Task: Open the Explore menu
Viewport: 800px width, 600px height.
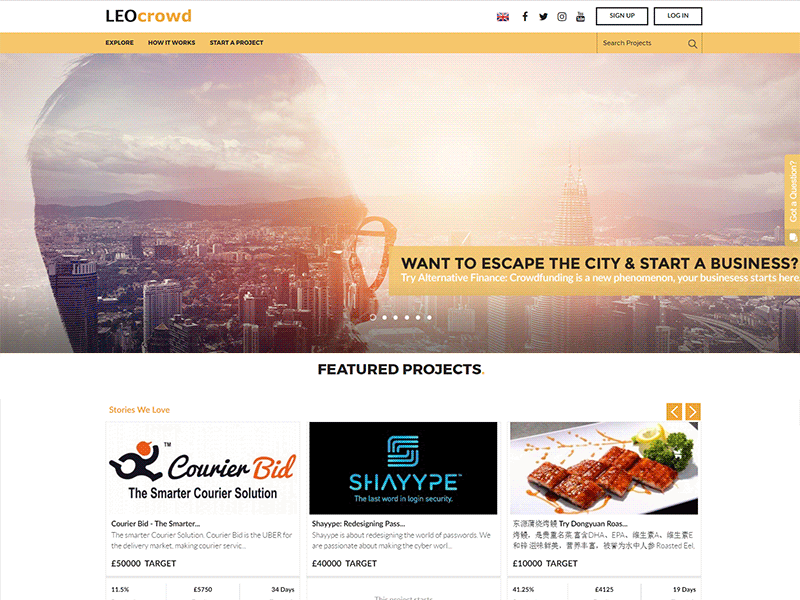Action: tap(119, 43)
